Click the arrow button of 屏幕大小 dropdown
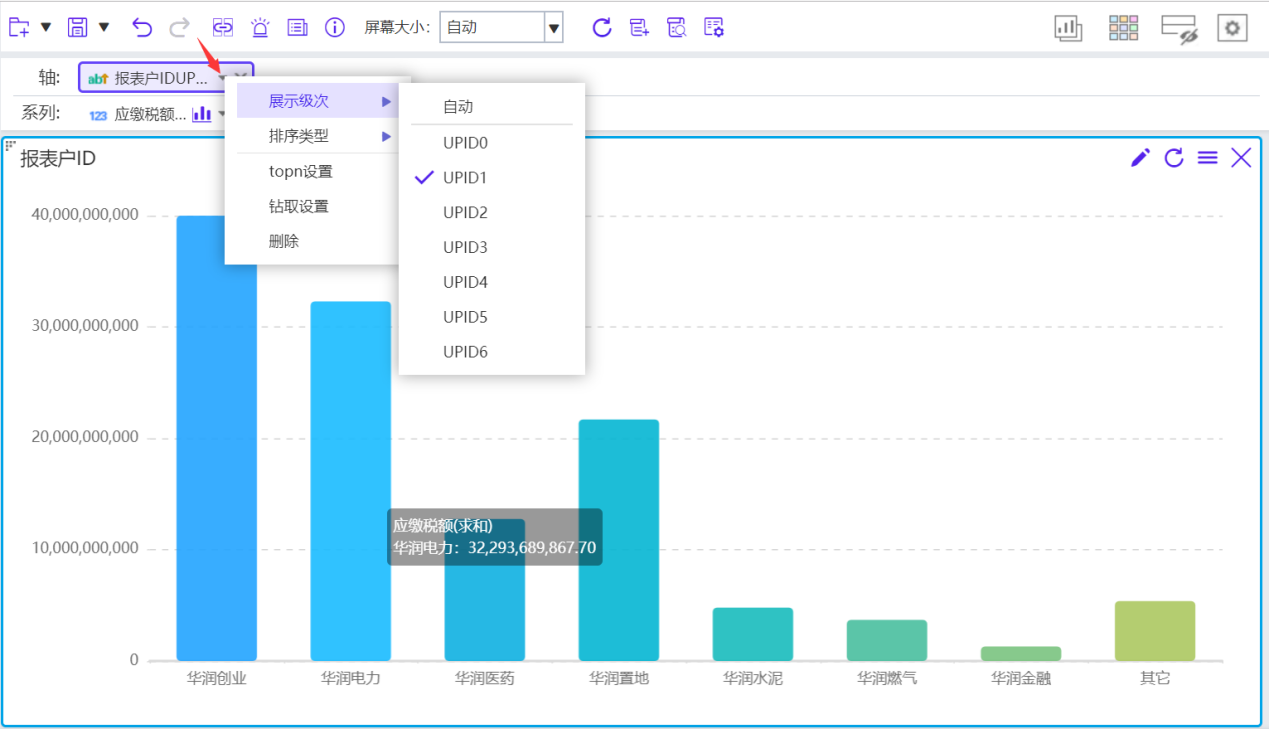 pos(553,28)
